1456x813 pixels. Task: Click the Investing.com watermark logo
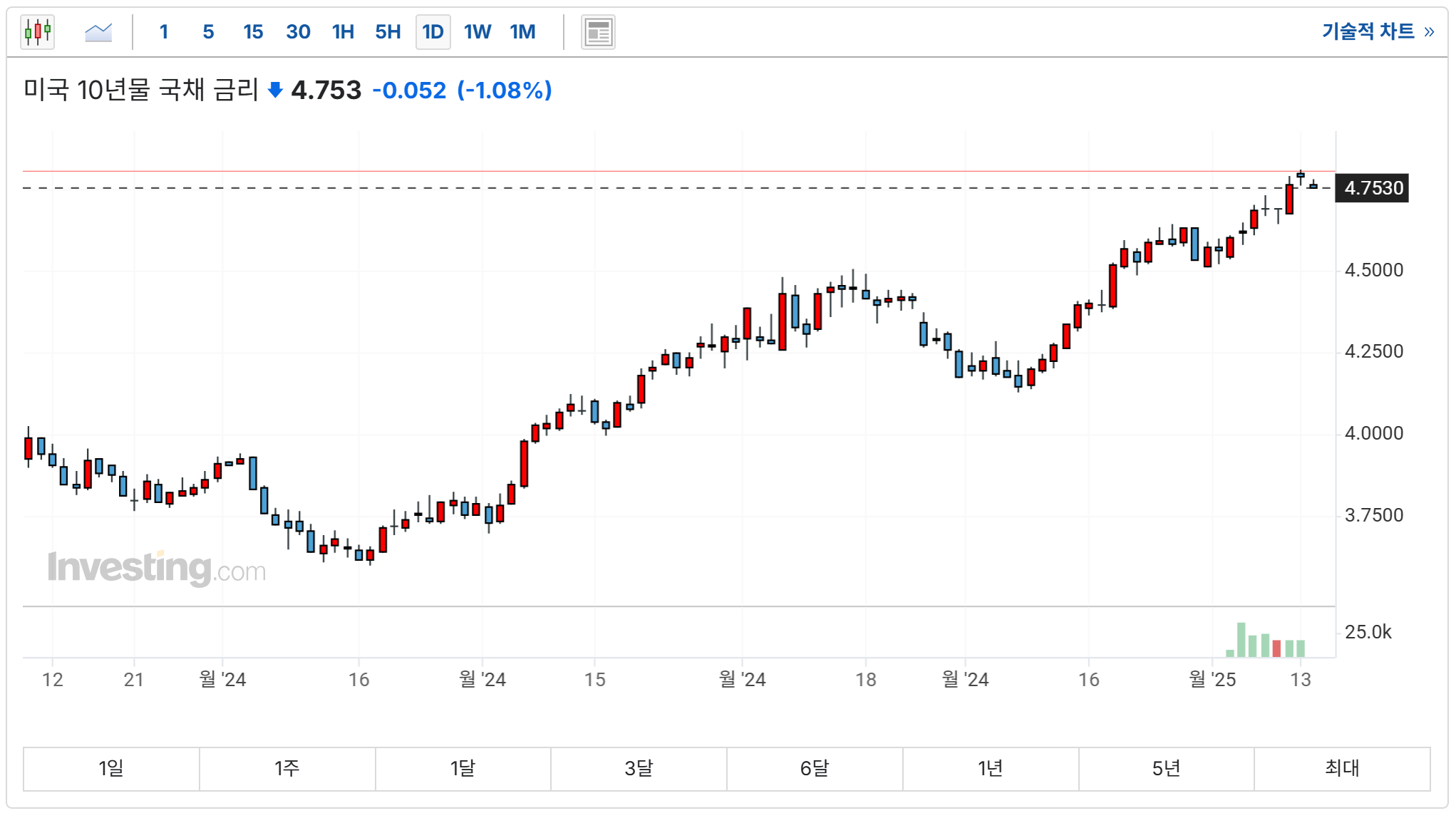[x=157, y=568]
